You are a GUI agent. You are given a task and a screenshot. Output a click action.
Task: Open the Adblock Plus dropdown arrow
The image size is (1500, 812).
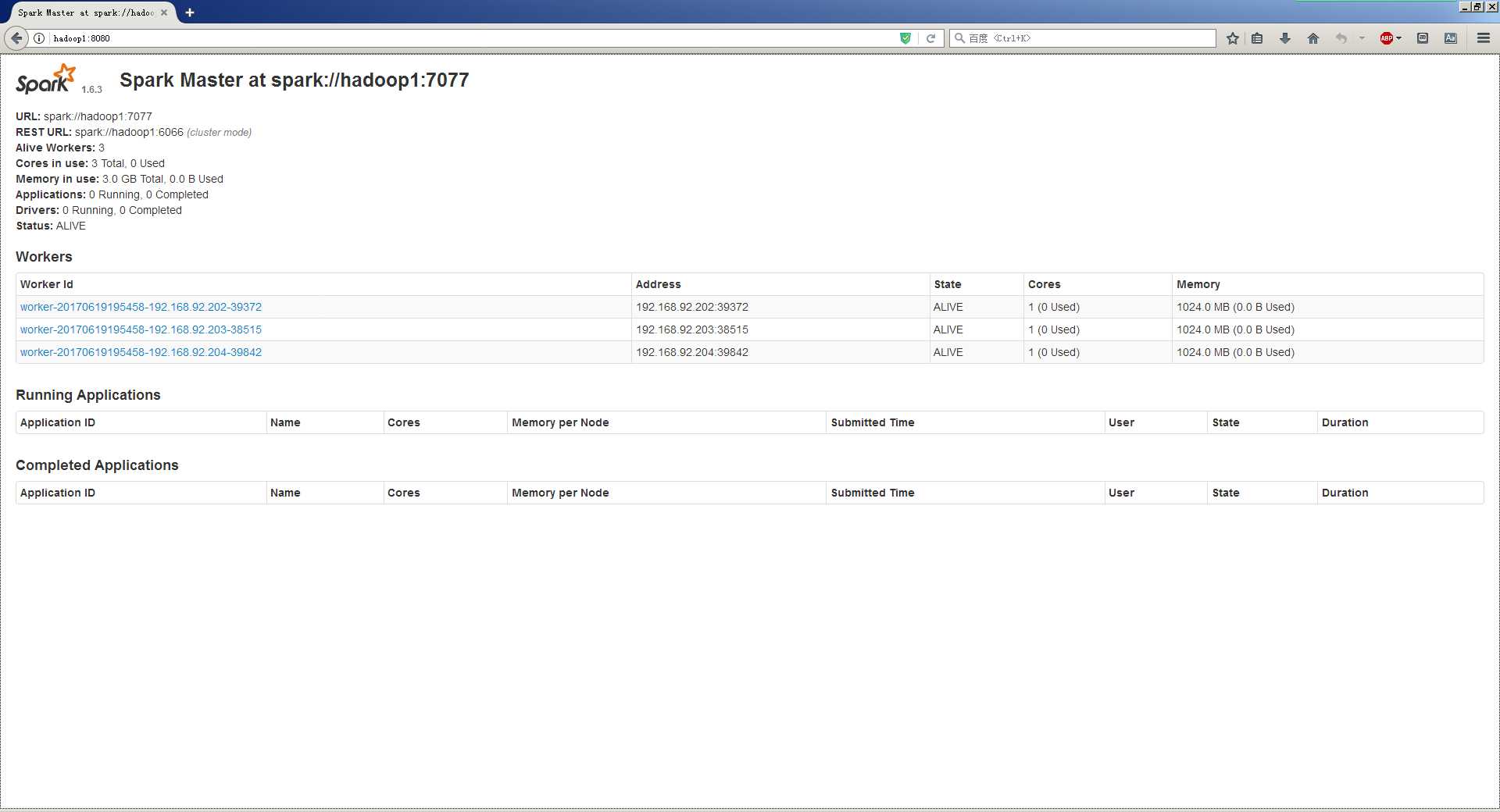(1398, 38)
